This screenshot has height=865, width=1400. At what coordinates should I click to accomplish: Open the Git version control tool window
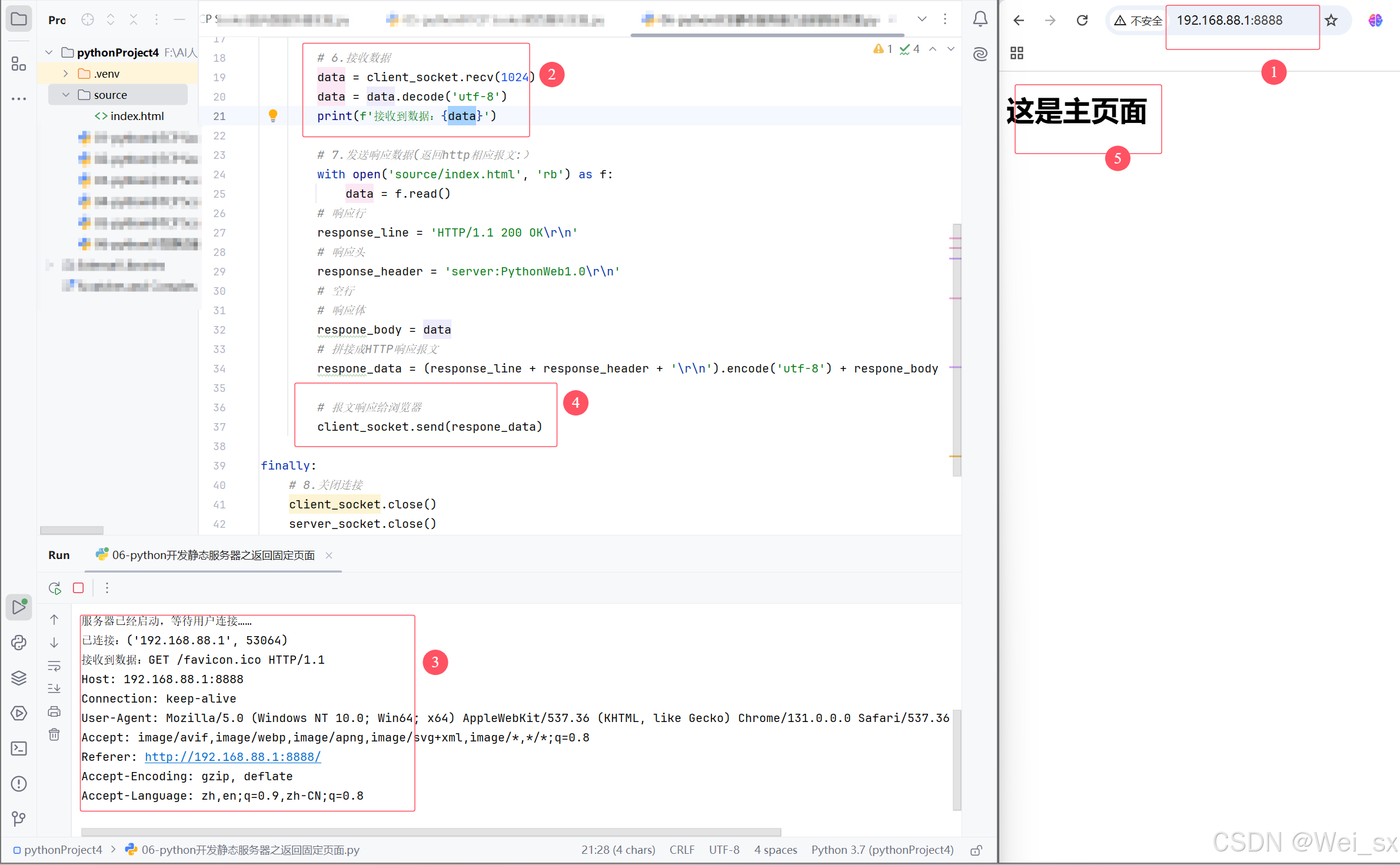click(18, 818)
